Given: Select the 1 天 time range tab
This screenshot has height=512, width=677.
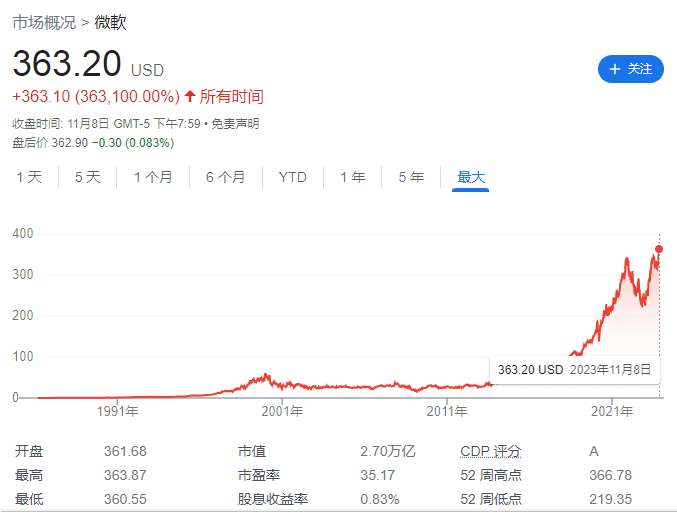Looking at the screenshot, I should coord(29,177).
